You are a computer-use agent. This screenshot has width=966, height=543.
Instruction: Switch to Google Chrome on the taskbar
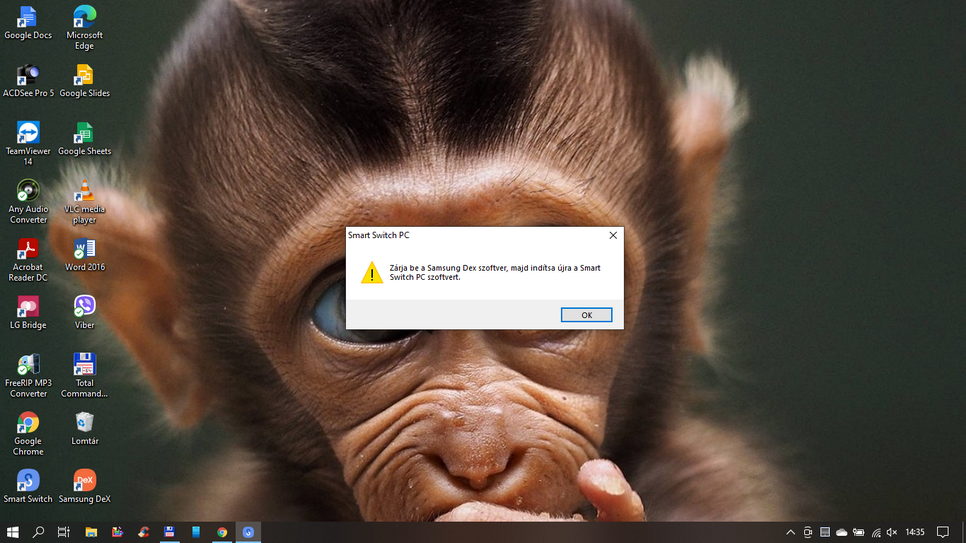[x=222, y=532]
